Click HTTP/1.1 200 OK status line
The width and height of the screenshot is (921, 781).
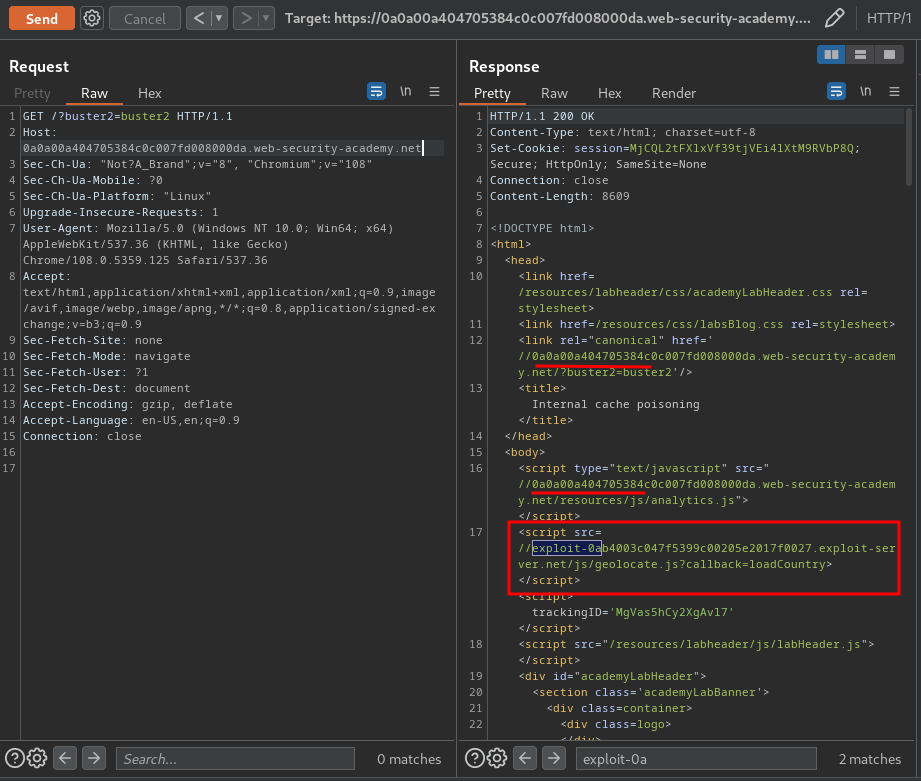(542, 116)
